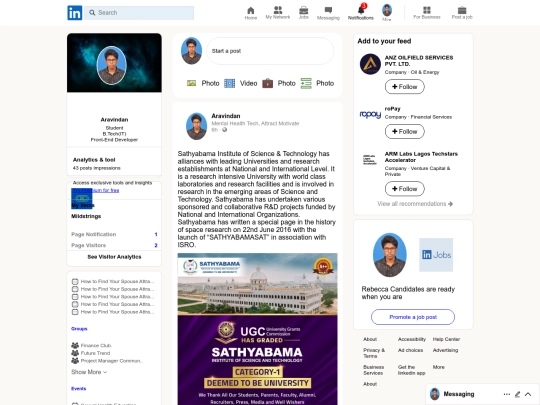Follow ANZ Oilfield Services
Viewport: 540px width, 405px height.
click(x=405, y=86)
